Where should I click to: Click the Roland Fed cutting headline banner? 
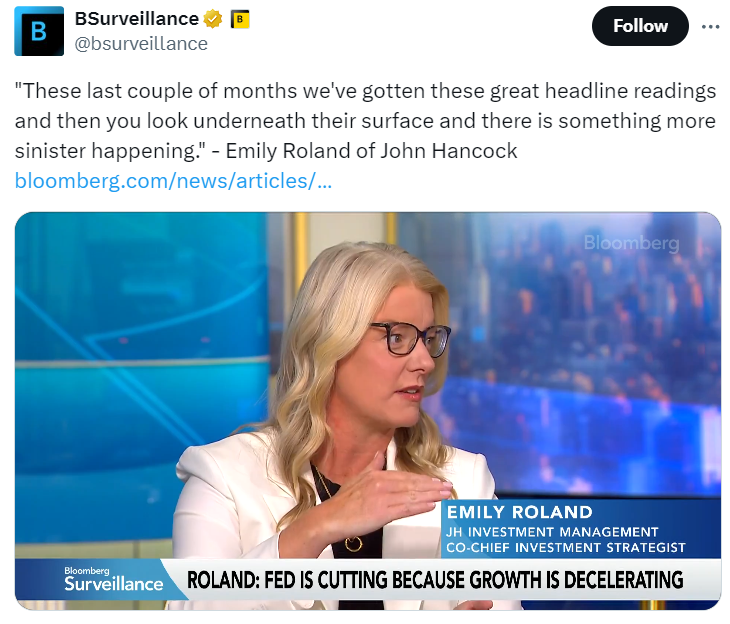435,580
